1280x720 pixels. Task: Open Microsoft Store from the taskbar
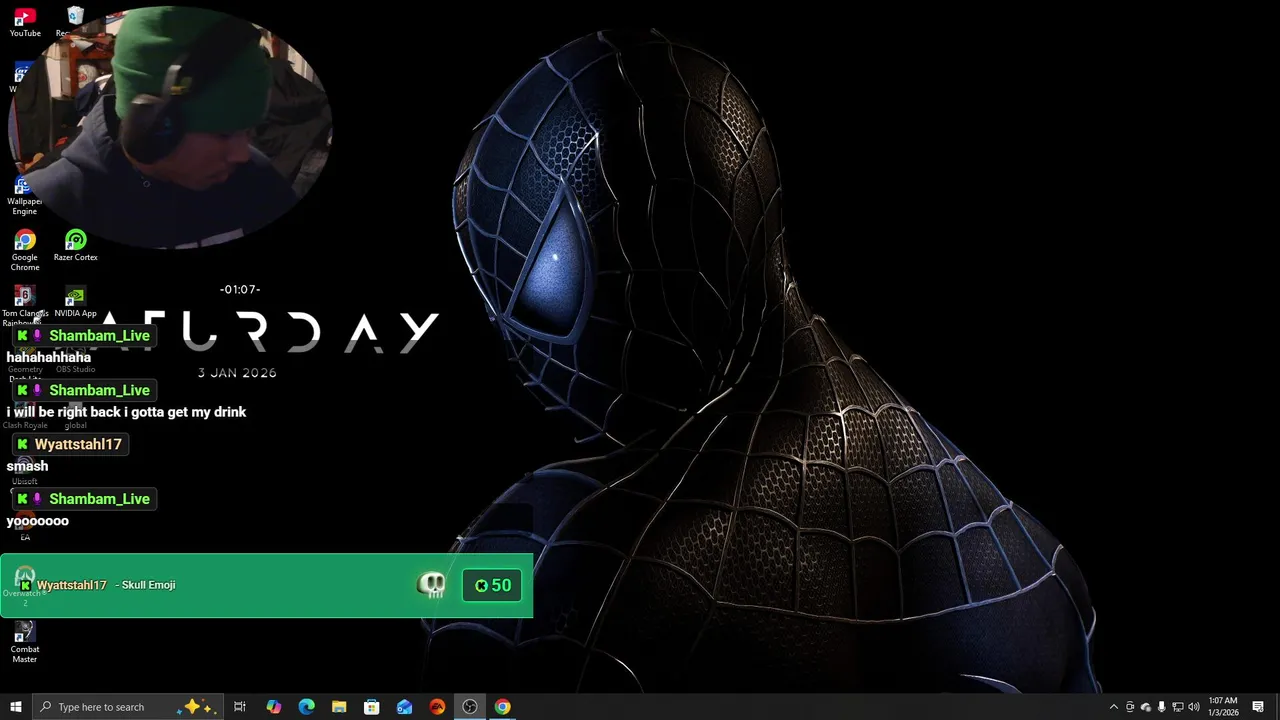[372, 707]
